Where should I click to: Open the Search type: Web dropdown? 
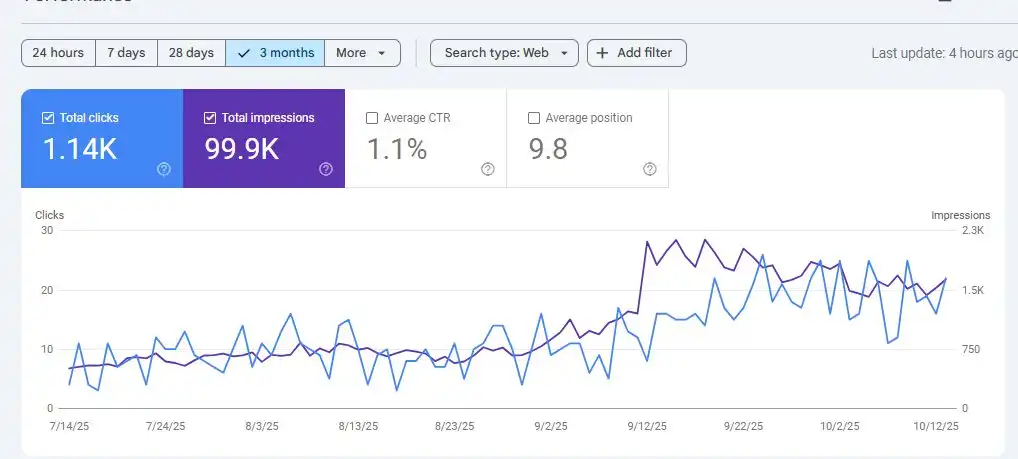coord(504,53)
